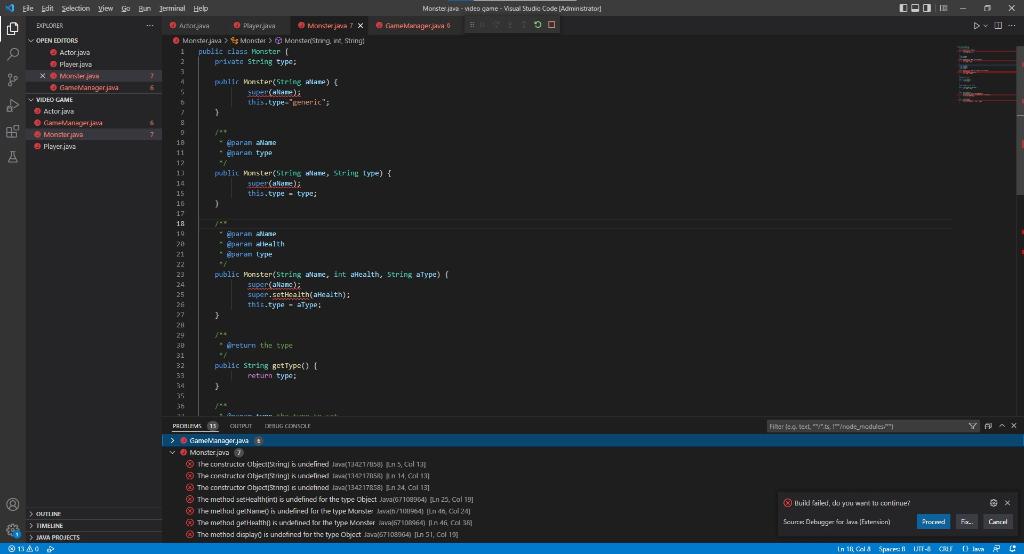Screen dimensions: 1024x554
Task: Open the notifications bell in status bar
Action: [x=1012, y=549]
